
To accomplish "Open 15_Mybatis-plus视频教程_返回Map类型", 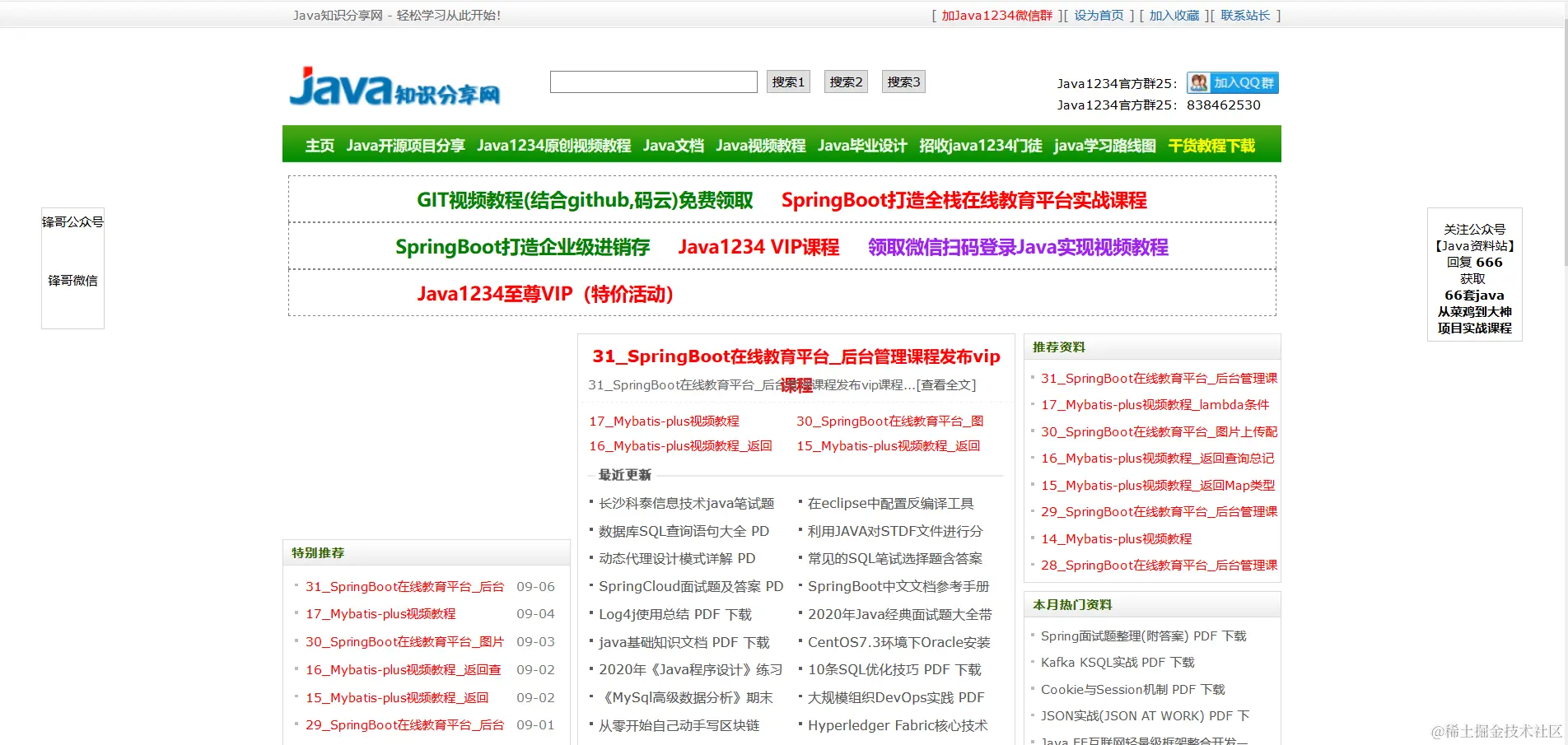I will [x=1158, y=485].
